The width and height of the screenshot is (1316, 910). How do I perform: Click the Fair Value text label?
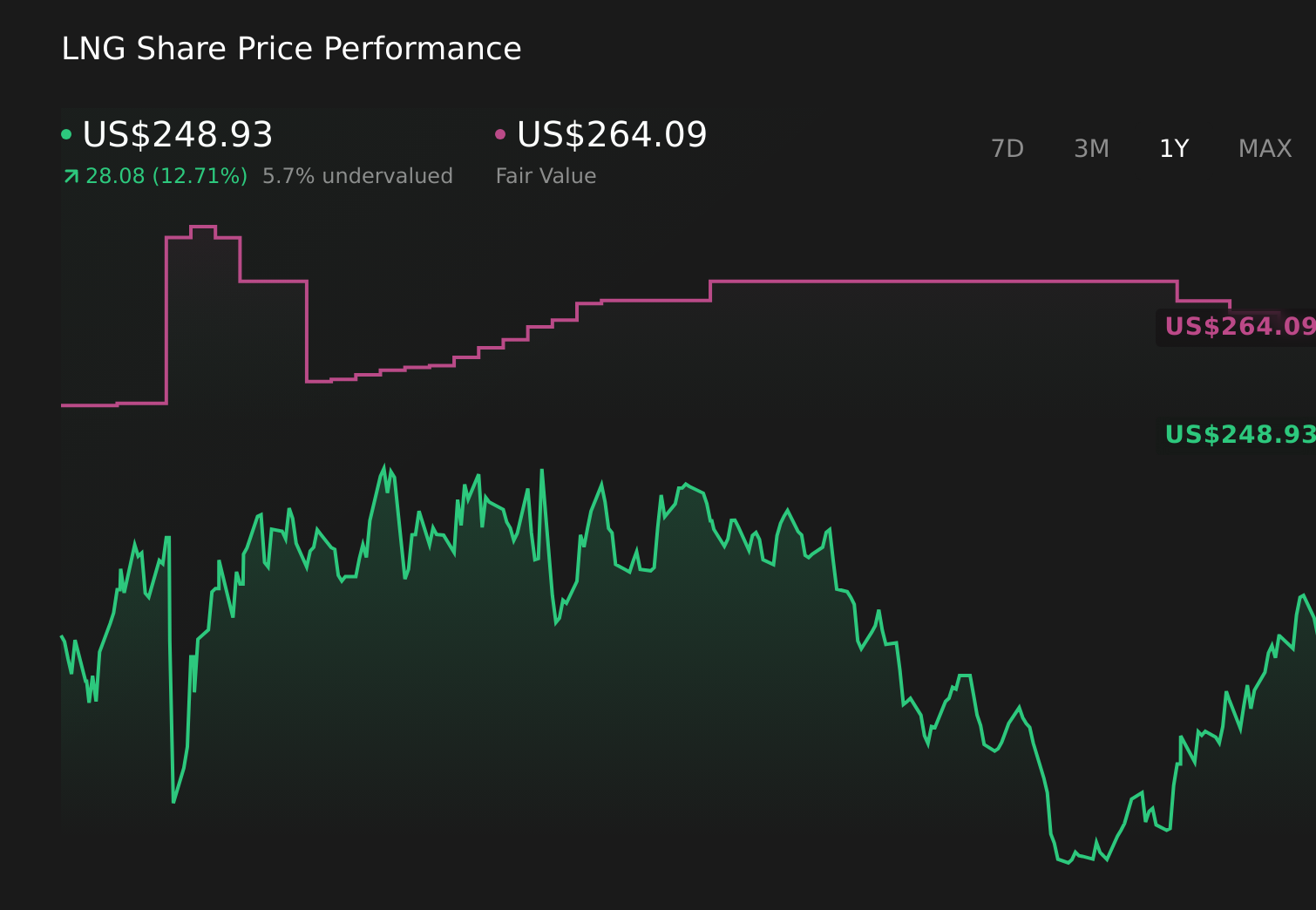(545, 175)
